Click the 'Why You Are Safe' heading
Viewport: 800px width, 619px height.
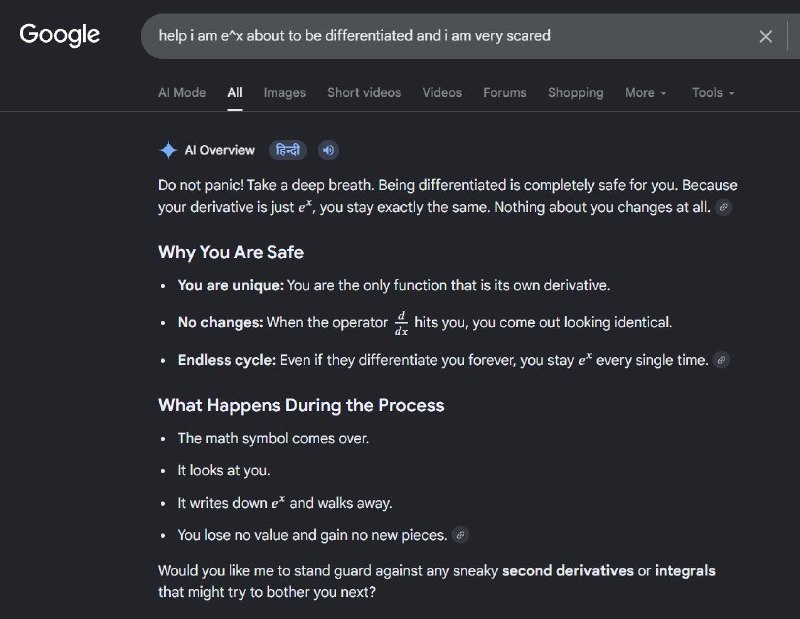pyautogui.click(x=231, y=252)
